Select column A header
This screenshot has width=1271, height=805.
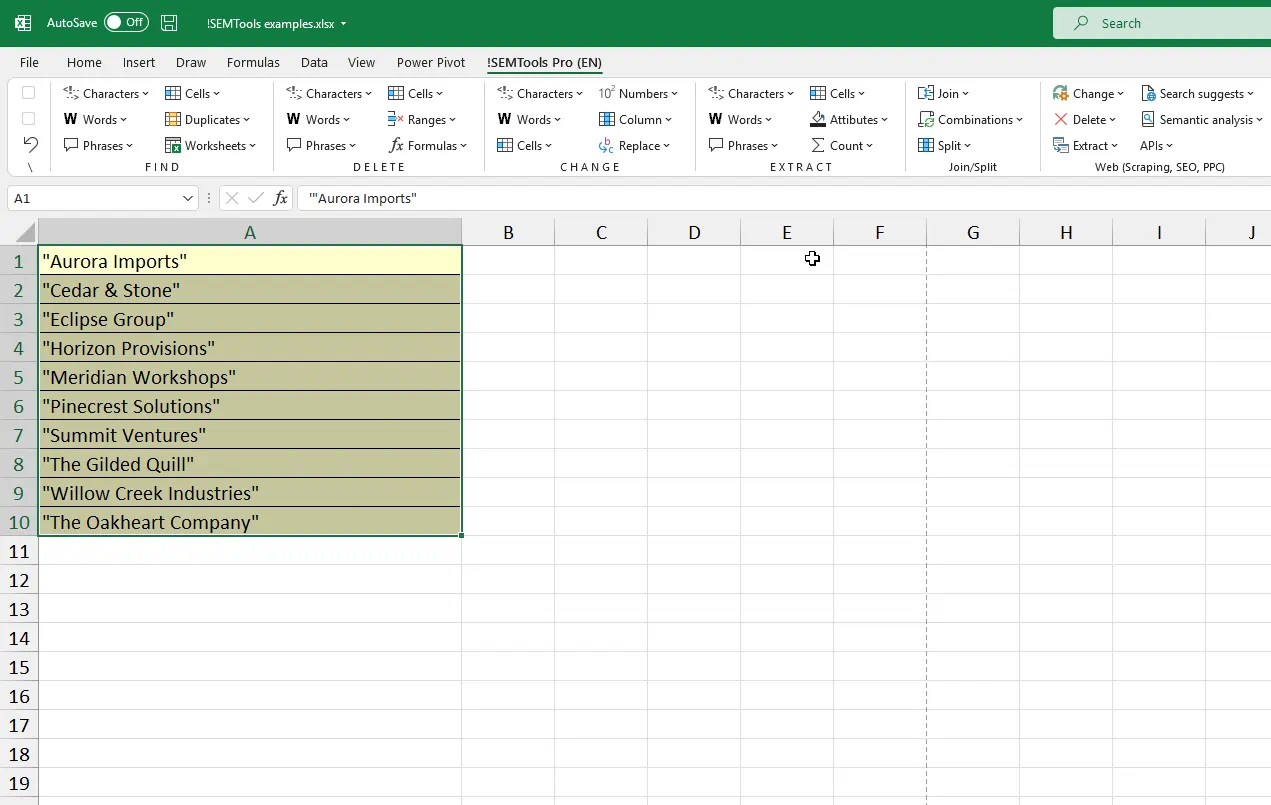(x=250, y=232)
